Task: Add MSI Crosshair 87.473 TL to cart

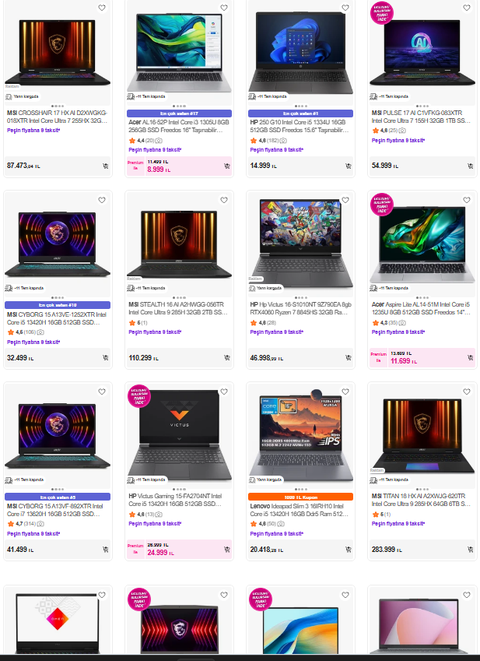Action: coord(105,166)
